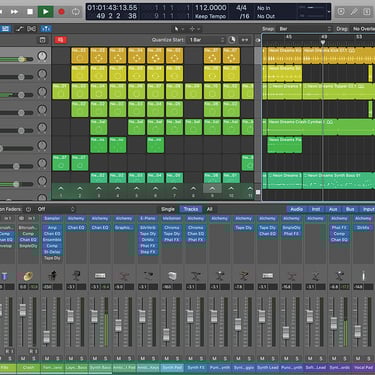Click the Synth Pad channel volume fader
Viewport: 375px width, 375px height.
pos(166,334)
